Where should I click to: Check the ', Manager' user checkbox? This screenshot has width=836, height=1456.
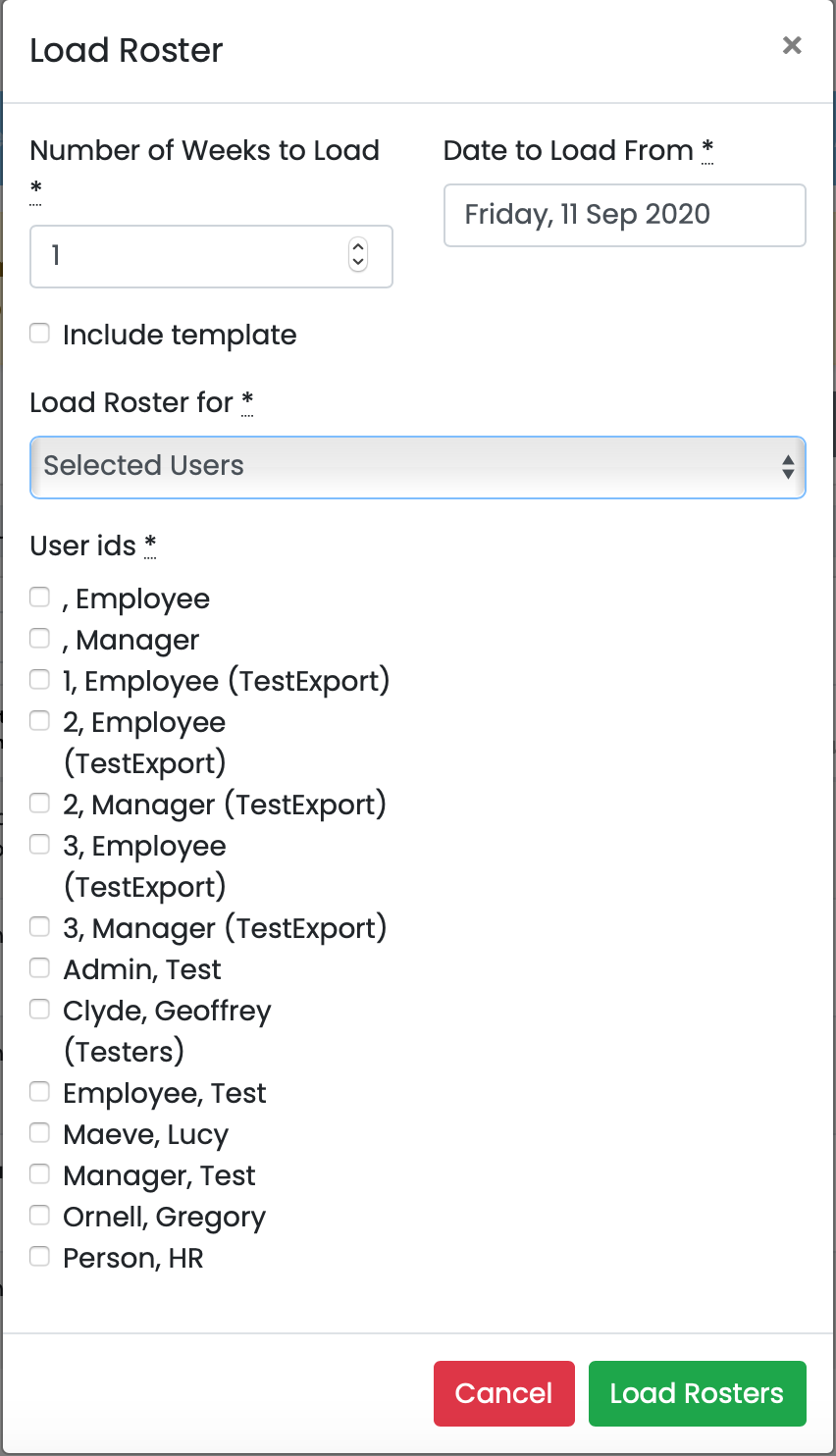coord(40,638)
